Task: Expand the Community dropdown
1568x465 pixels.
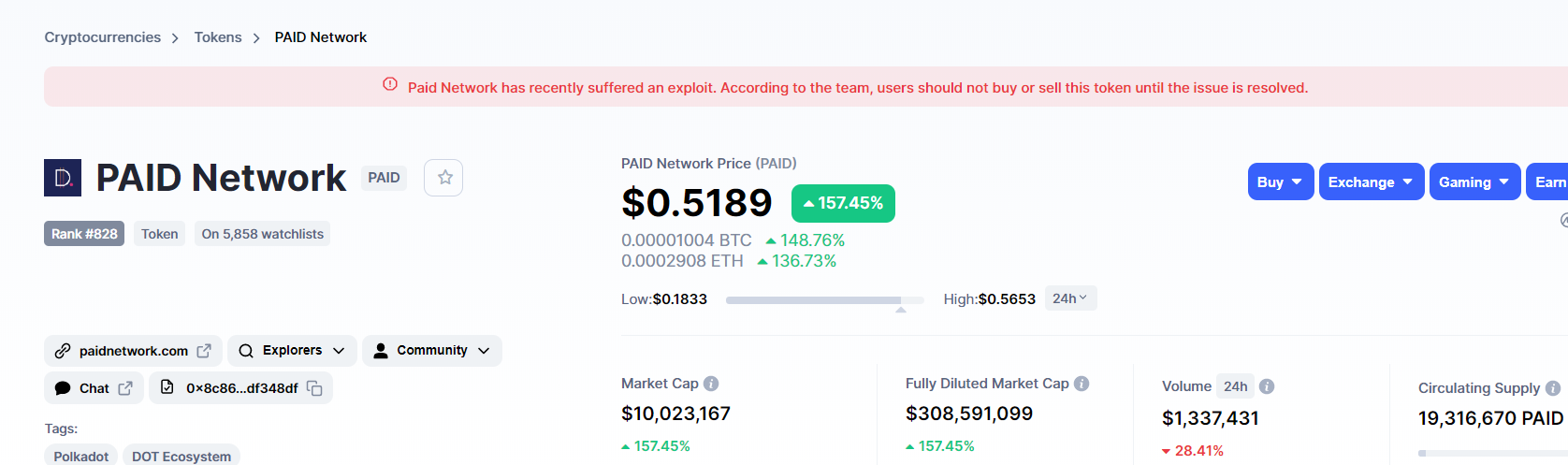Action: pyautogui.click(x=432, y=351)
